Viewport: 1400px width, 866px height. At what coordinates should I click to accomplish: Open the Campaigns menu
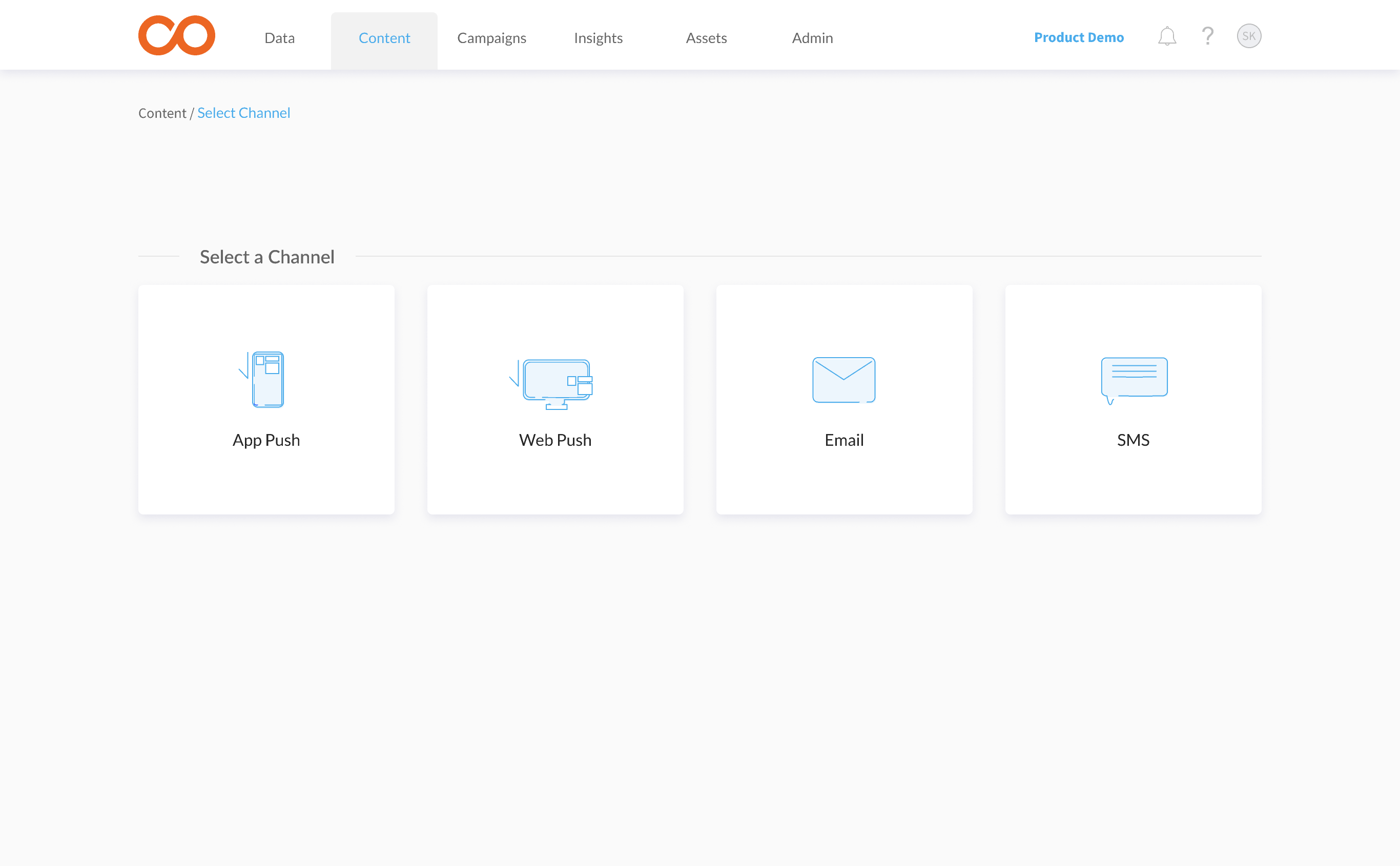tap(491, 38)
